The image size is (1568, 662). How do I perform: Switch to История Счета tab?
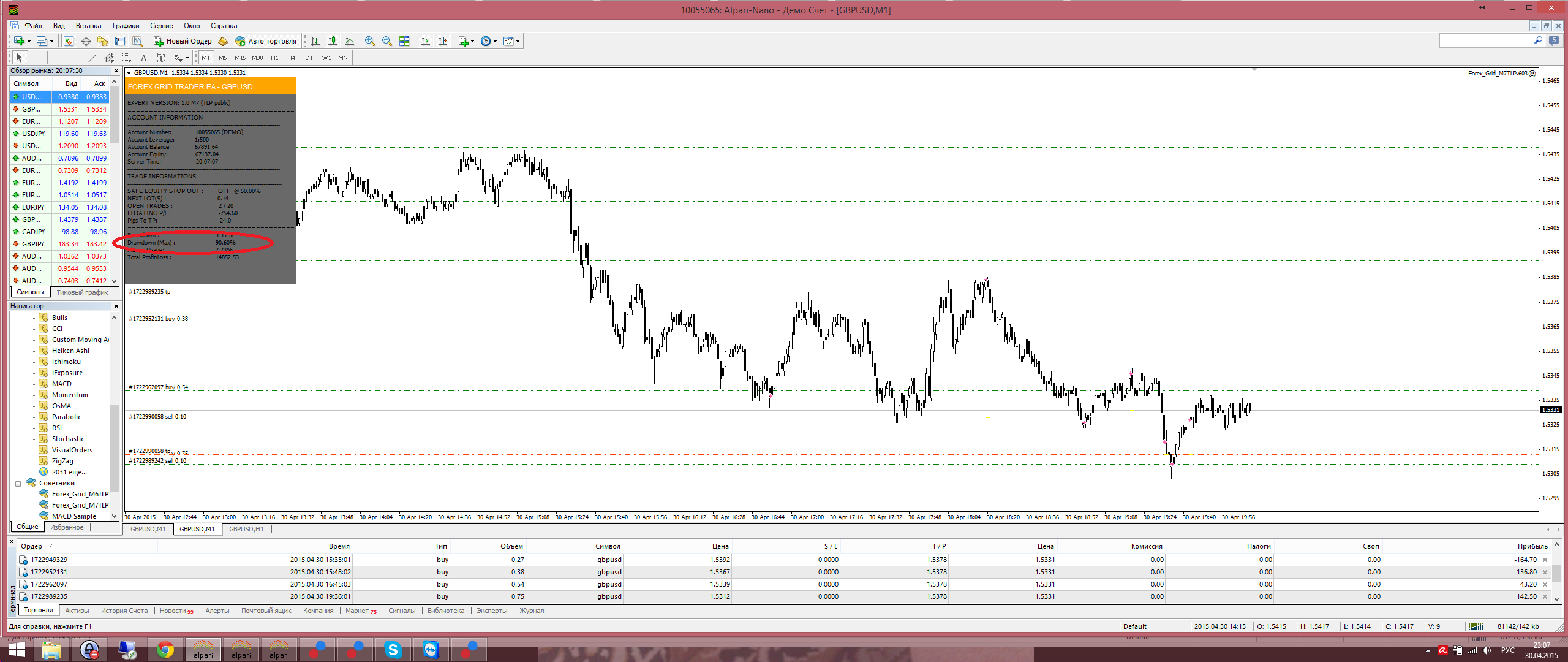point(124,611)
